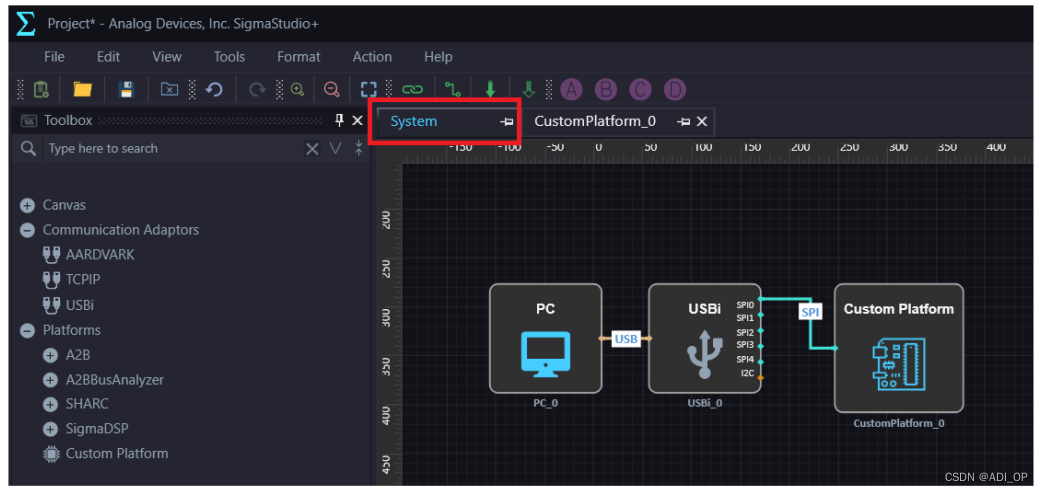1044x493 pixels.
Task: Open the File menu
Action: tap(54, 57)
